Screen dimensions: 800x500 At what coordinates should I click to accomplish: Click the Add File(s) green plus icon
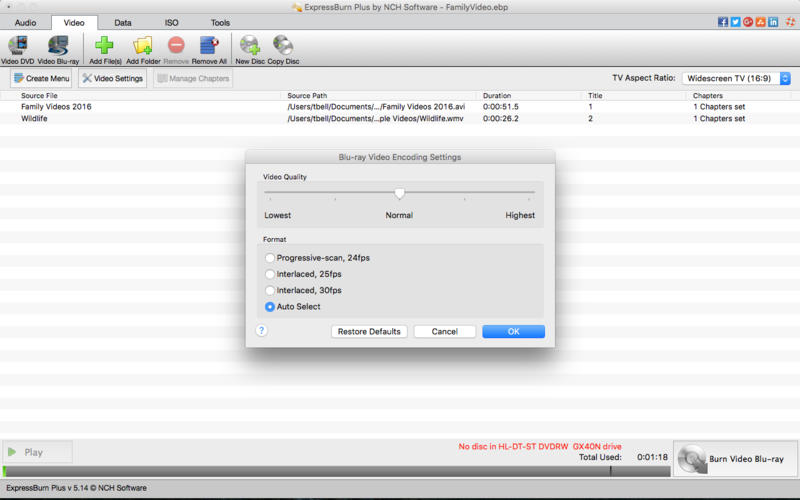click(x=104, y=45)
